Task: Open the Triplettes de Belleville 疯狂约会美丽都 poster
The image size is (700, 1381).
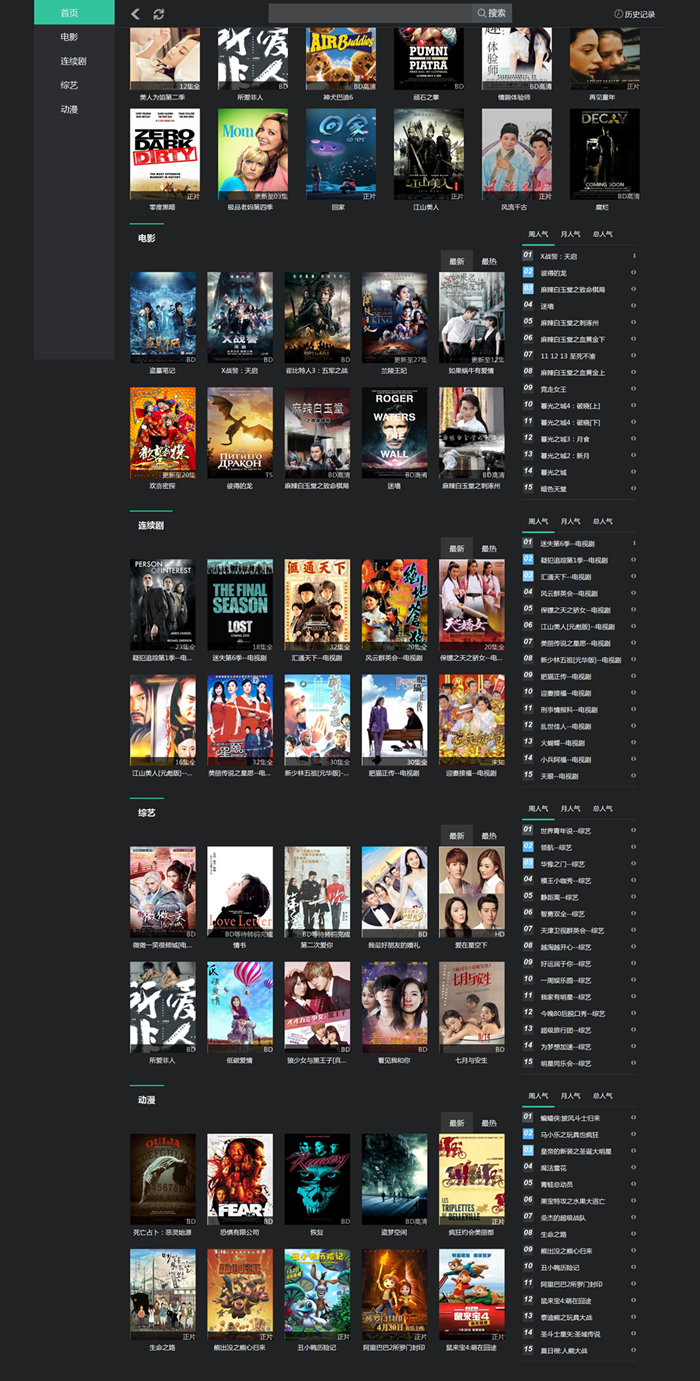Action: tap(472, 1180)
